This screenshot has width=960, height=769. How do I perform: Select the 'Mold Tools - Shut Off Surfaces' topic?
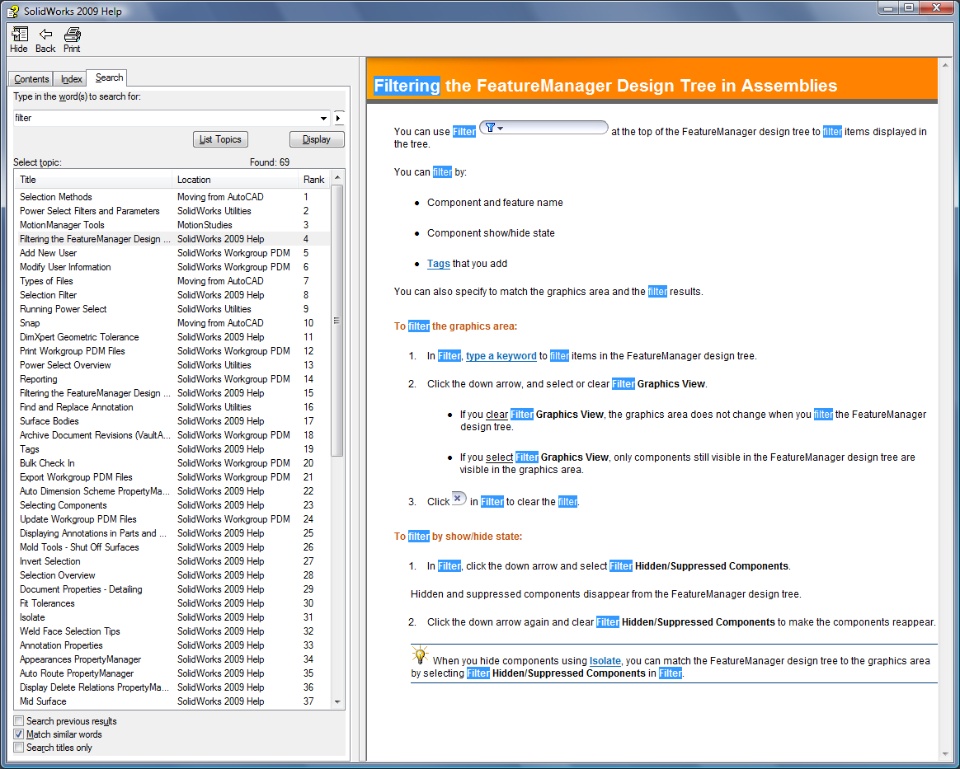[x=172, y=547]
